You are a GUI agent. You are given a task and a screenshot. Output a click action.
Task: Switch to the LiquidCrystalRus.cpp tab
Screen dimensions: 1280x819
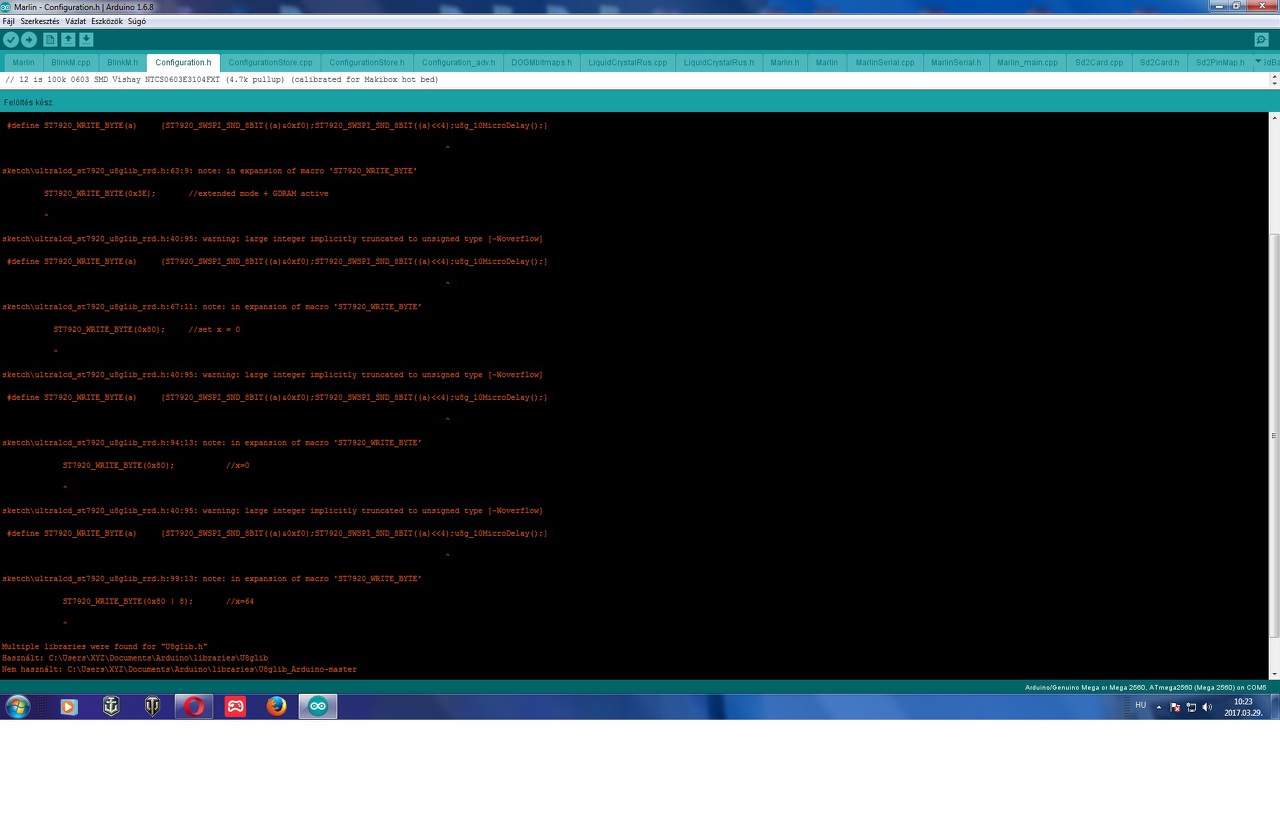coord(627,62)
